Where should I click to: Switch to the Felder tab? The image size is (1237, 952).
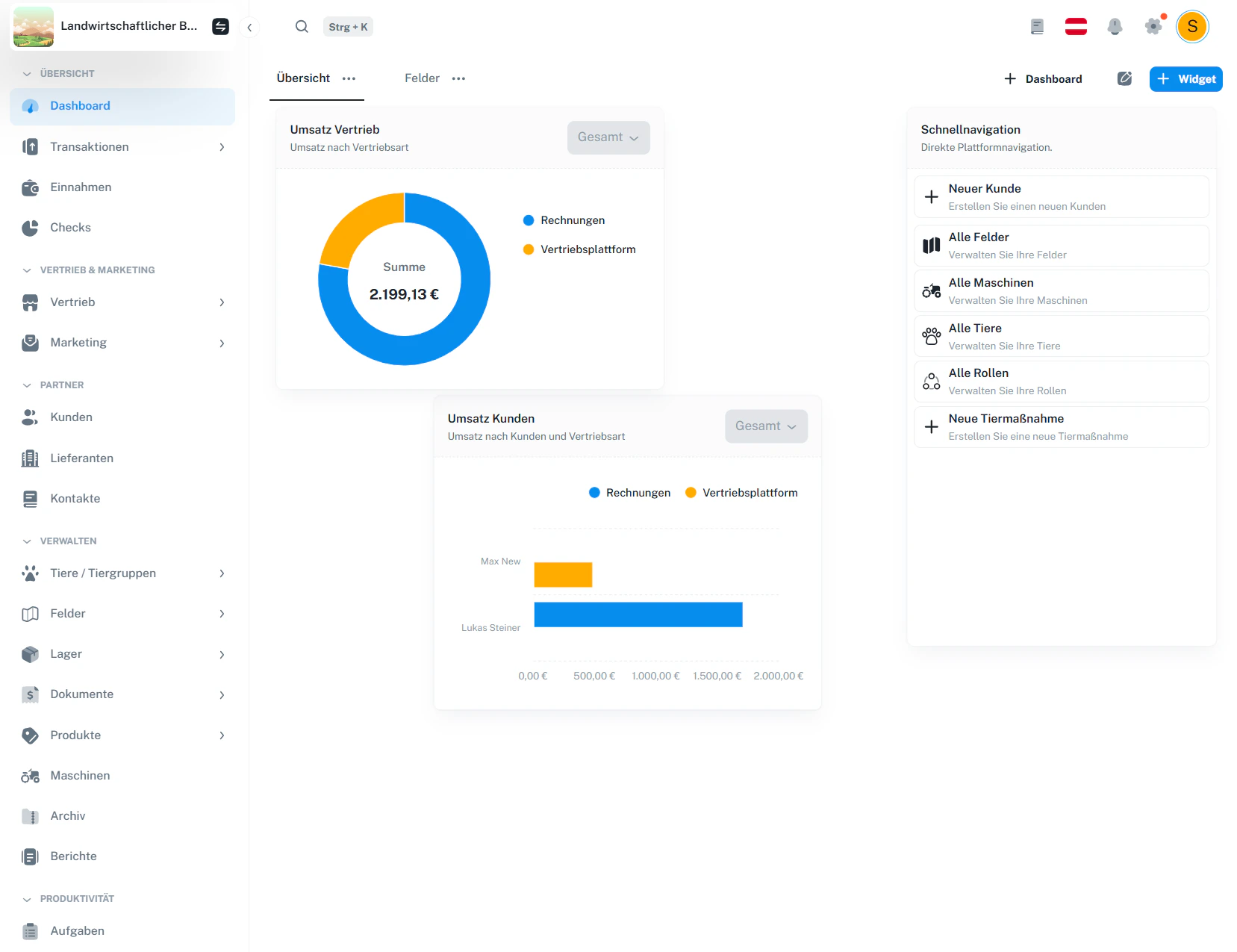tap(421, 78)
